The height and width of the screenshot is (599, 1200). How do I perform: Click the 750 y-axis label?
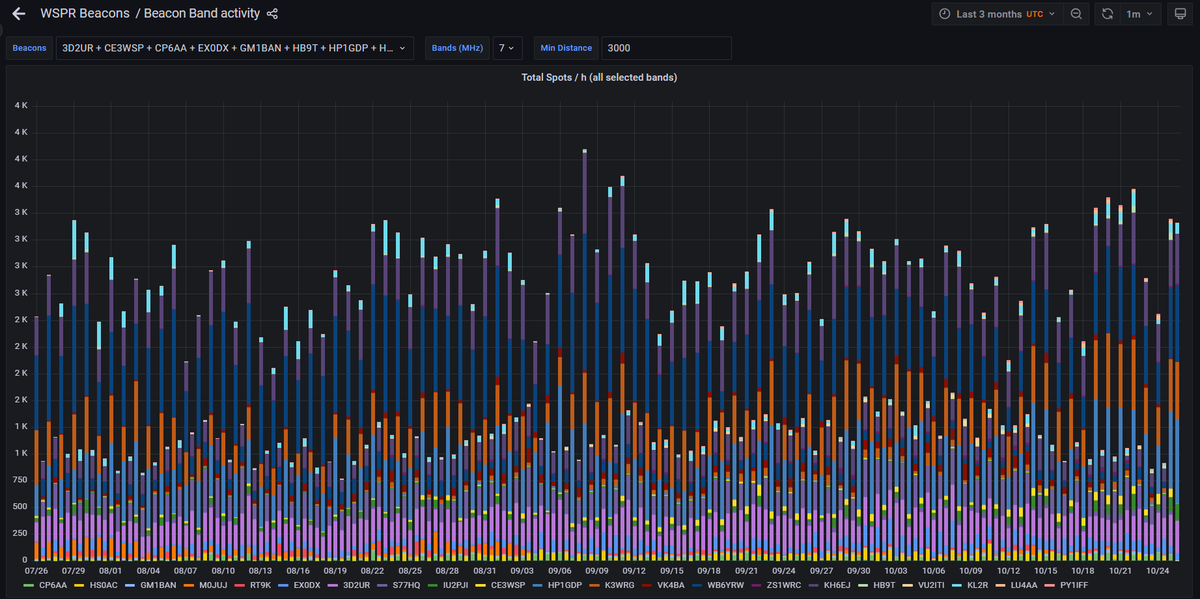(x=19, y=480)
